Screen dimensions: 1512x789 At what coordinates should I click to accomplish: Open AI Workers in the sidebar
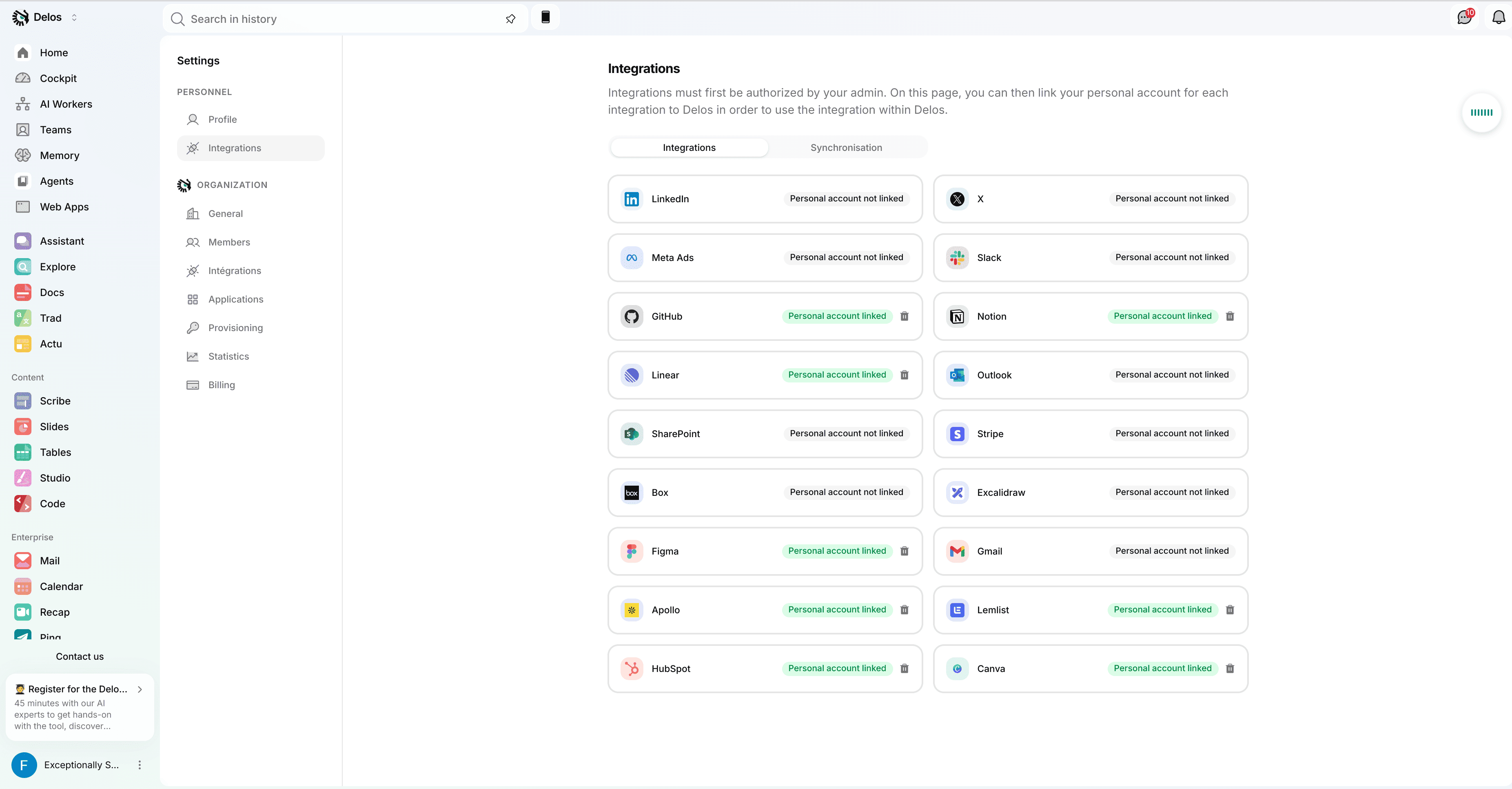click(x=80, y=104)
